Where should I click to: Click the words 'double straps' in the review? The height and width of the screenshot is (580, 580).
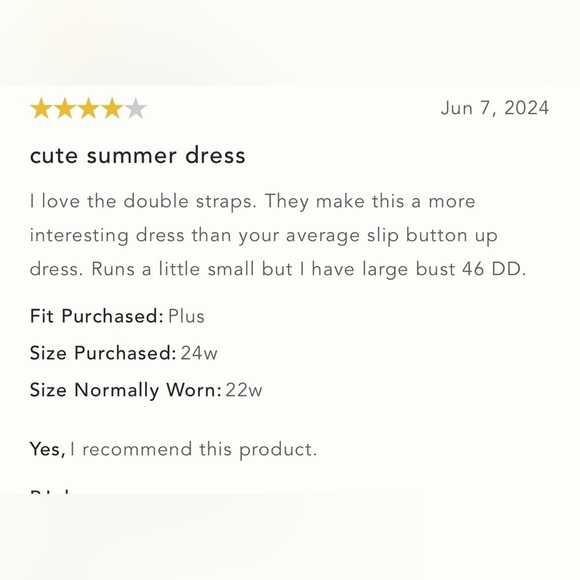coord(189,202)
